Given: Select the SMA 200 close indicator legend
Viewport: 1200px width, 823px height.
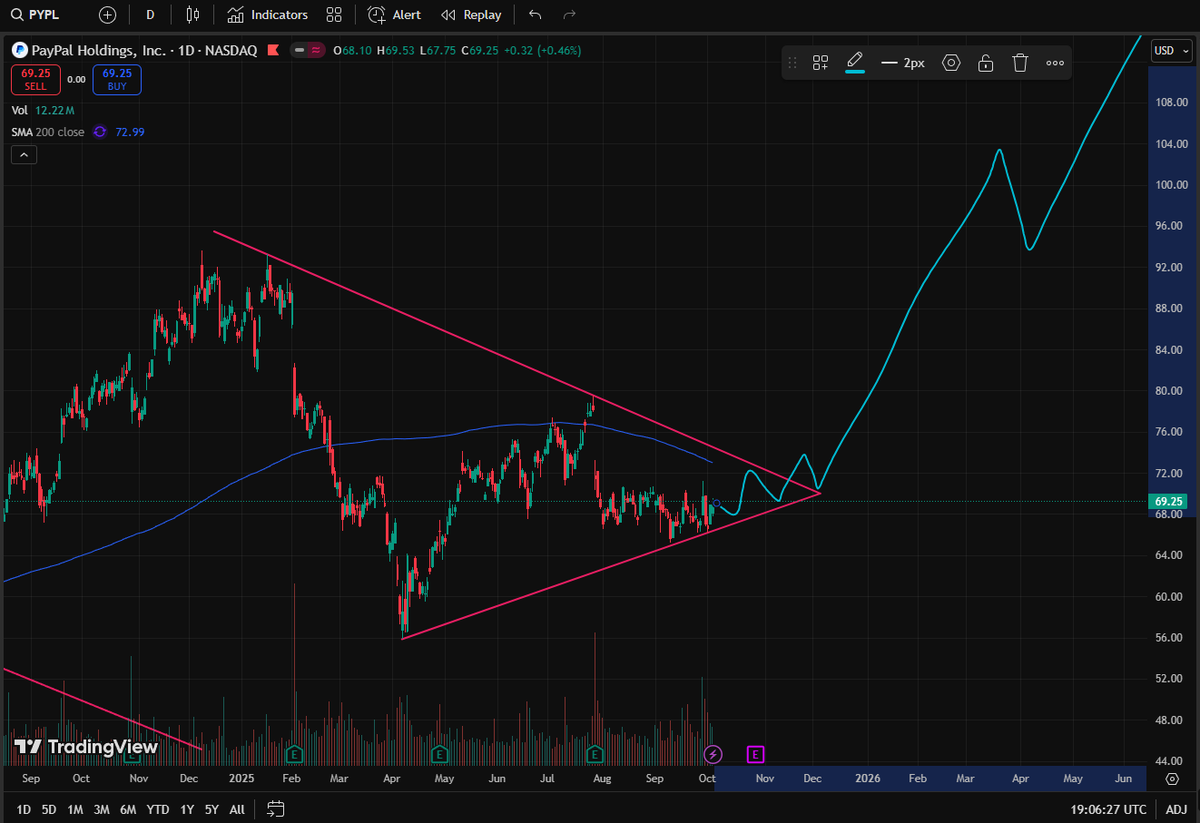Looking at the screenshot, I should pos(49,132).
